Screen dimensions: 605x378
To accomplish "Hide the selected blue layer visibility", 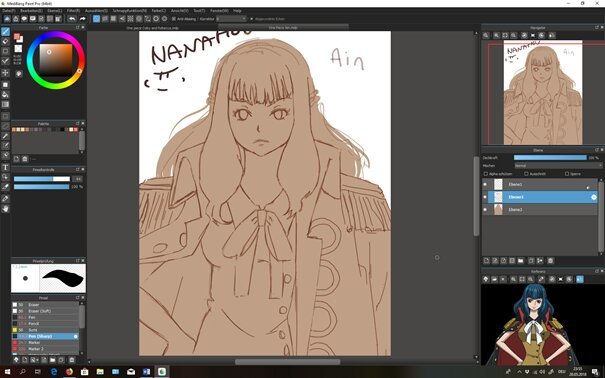I will point(485,197).
